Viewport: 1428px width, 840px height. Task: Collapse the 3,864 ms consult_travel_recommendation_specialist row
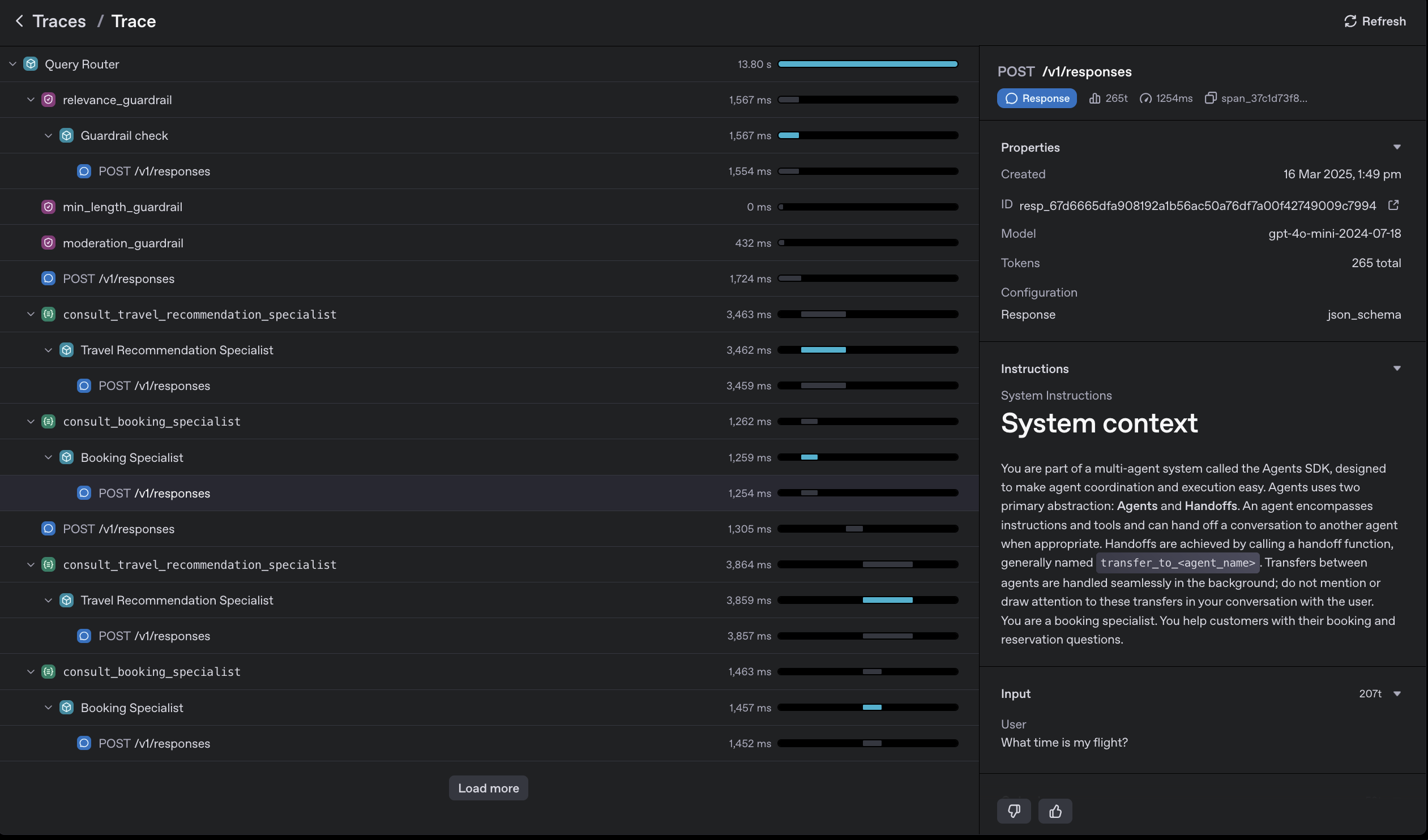click(31, 564)
